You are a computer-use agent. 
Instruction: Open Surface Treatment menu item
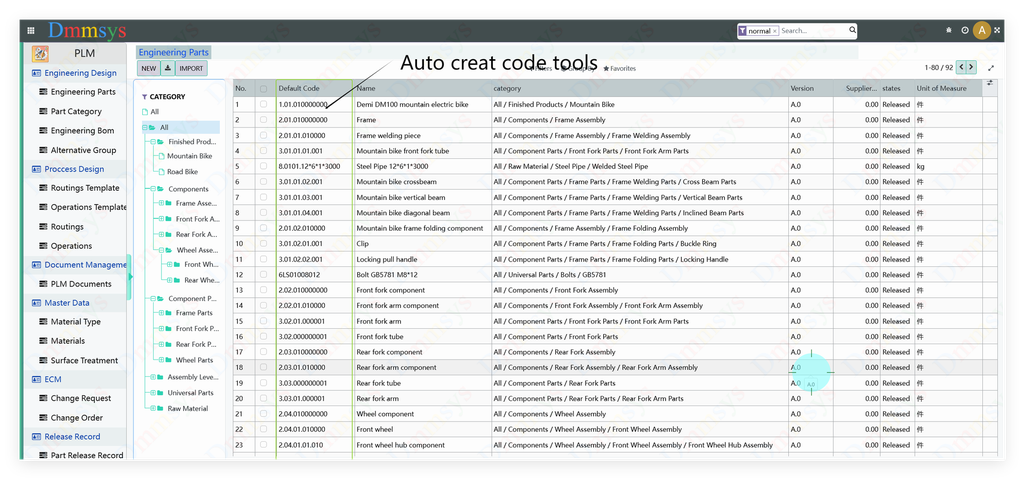click(x=84, y=360)
